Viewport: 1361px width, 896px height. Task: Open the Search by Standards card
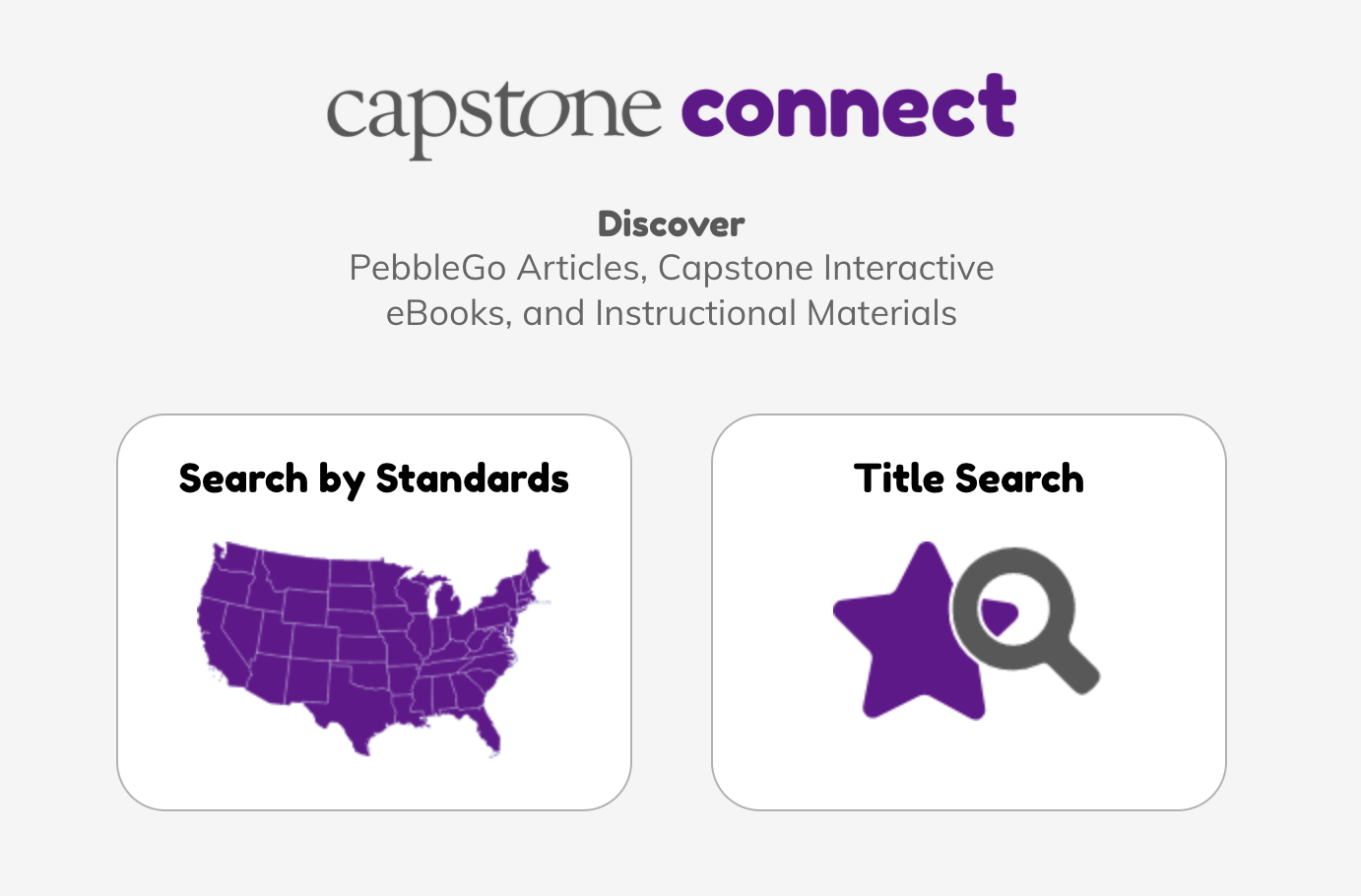point(374,612)
